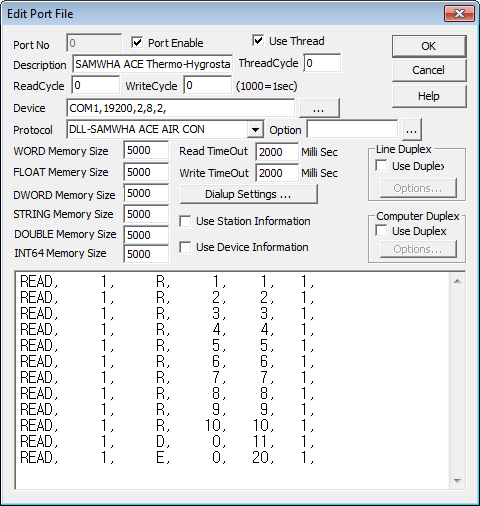
Task: Uncheck the Use Thread checkbox
Action: tap(258, 41)
